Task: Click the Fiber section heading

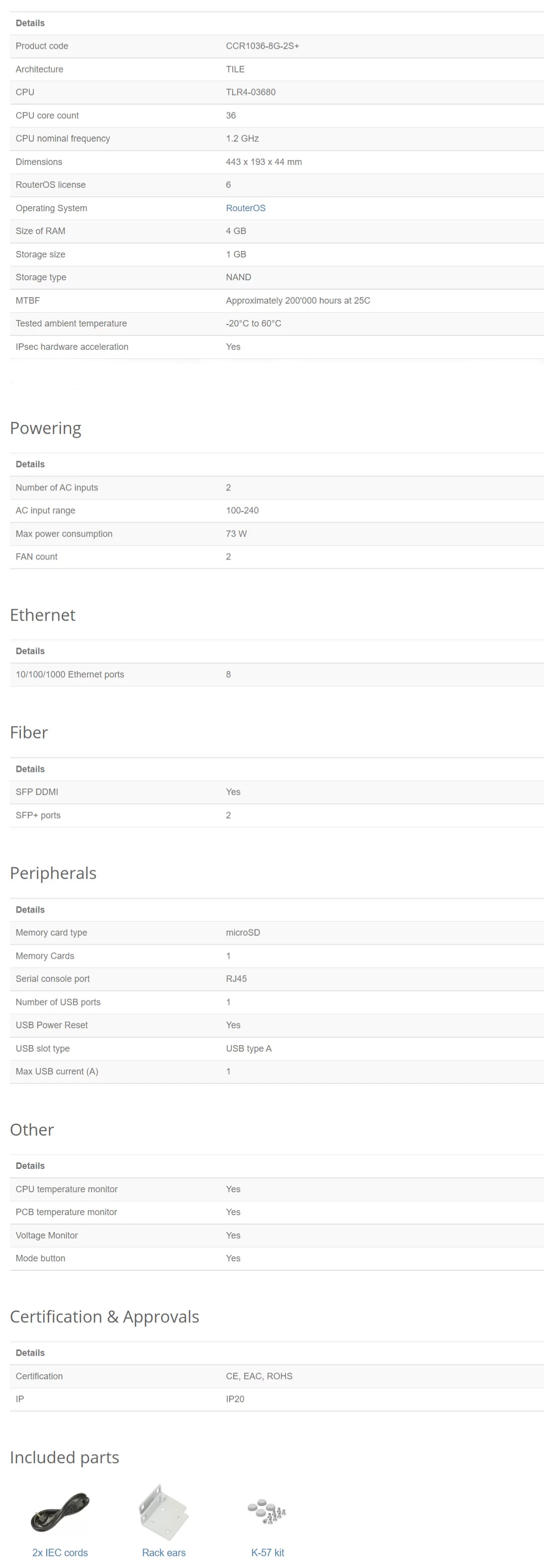Action: [29, 732]
